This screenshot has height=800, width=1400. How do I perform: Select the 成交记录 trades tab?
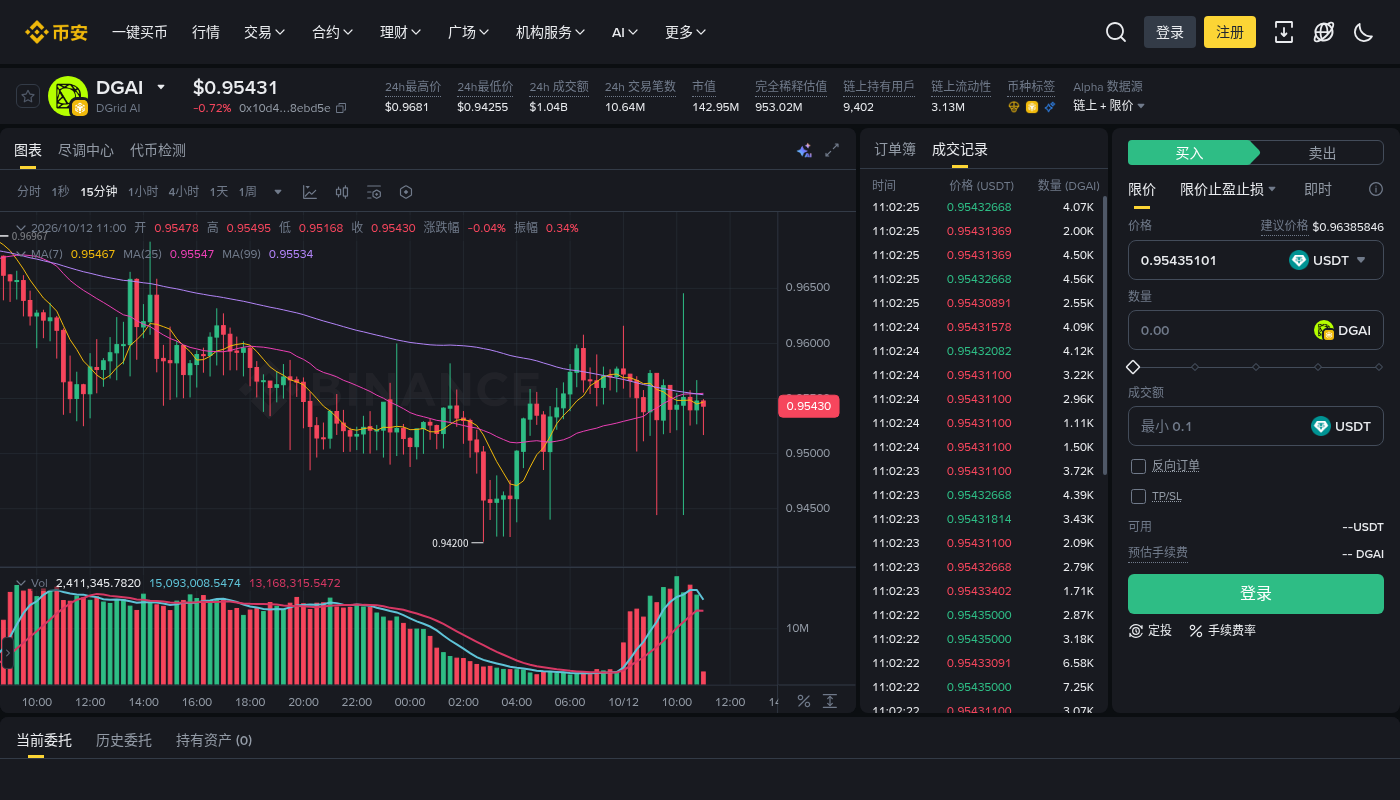click(960, 149)
